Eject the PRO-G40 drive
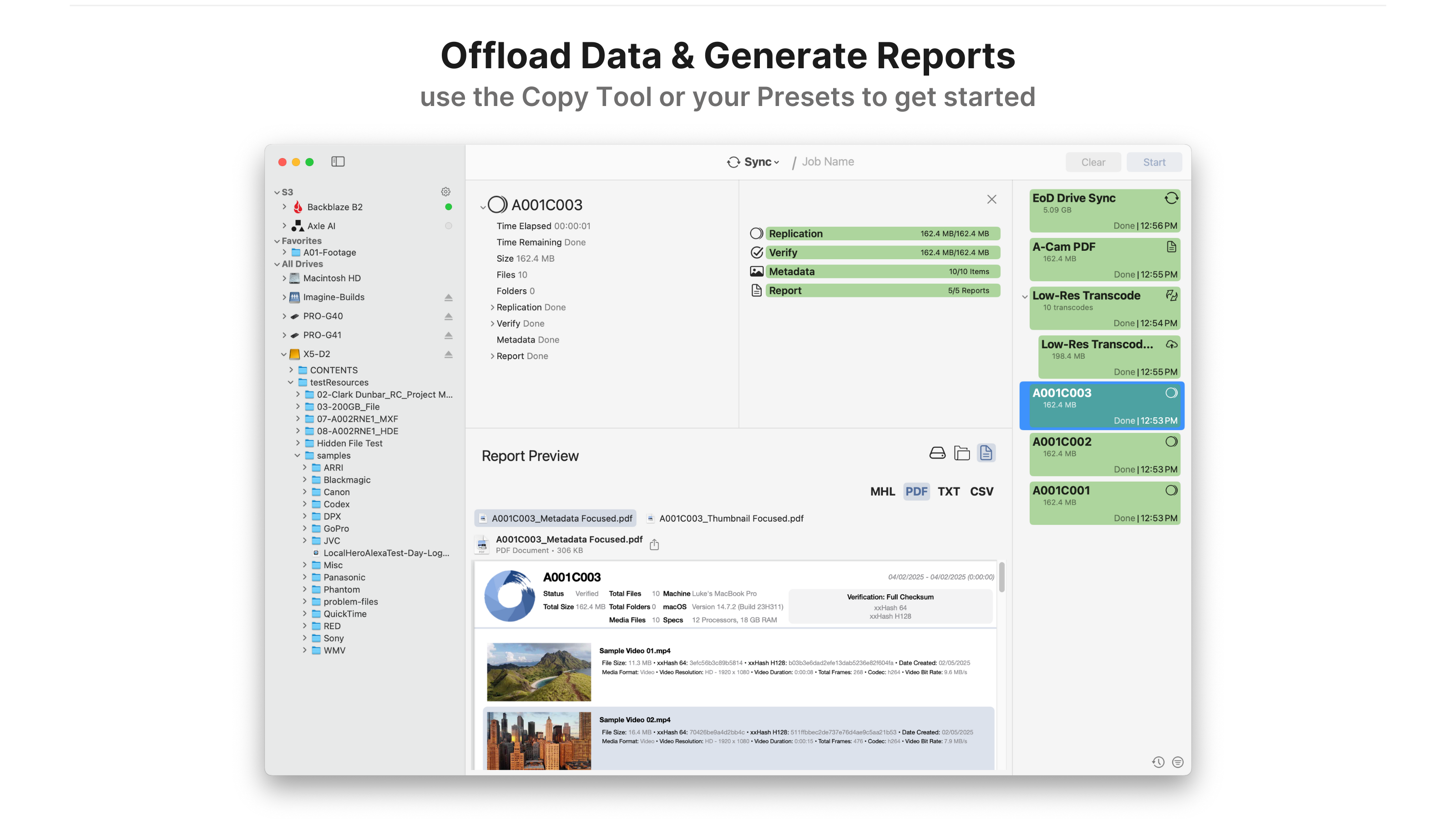Viewport: 1456px width, 819px height. [448, 316]
